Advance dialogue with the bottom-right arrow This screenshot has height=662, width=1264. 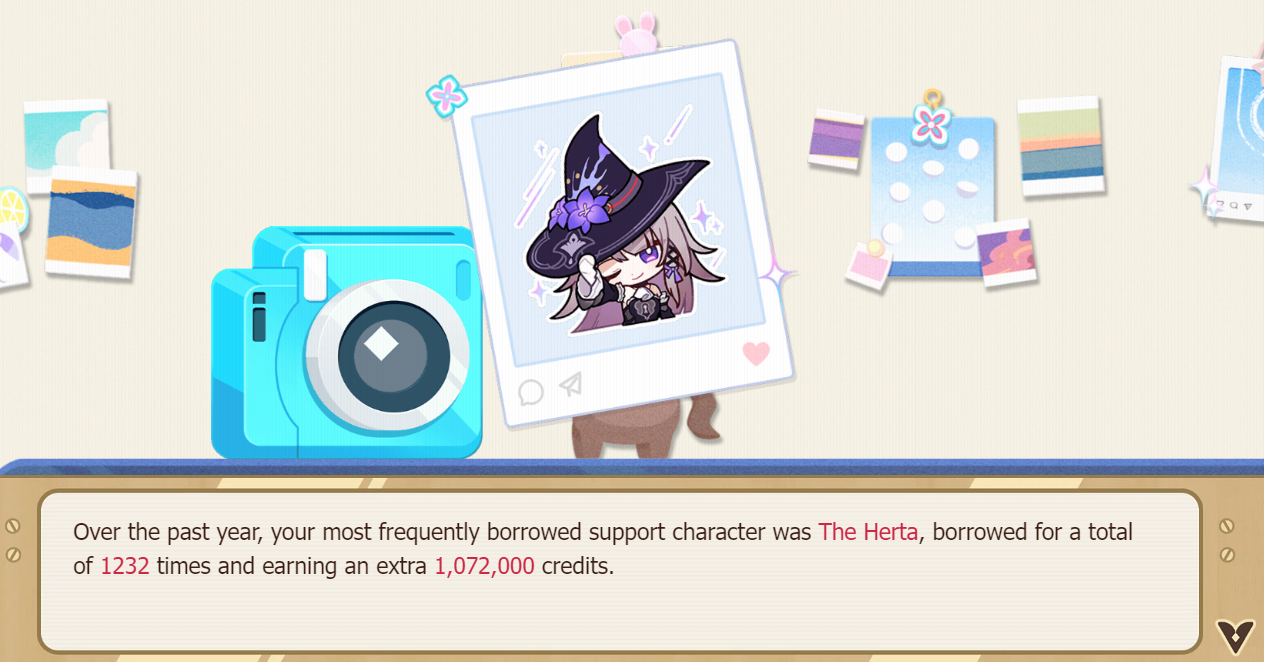(x=1235, y=635)
